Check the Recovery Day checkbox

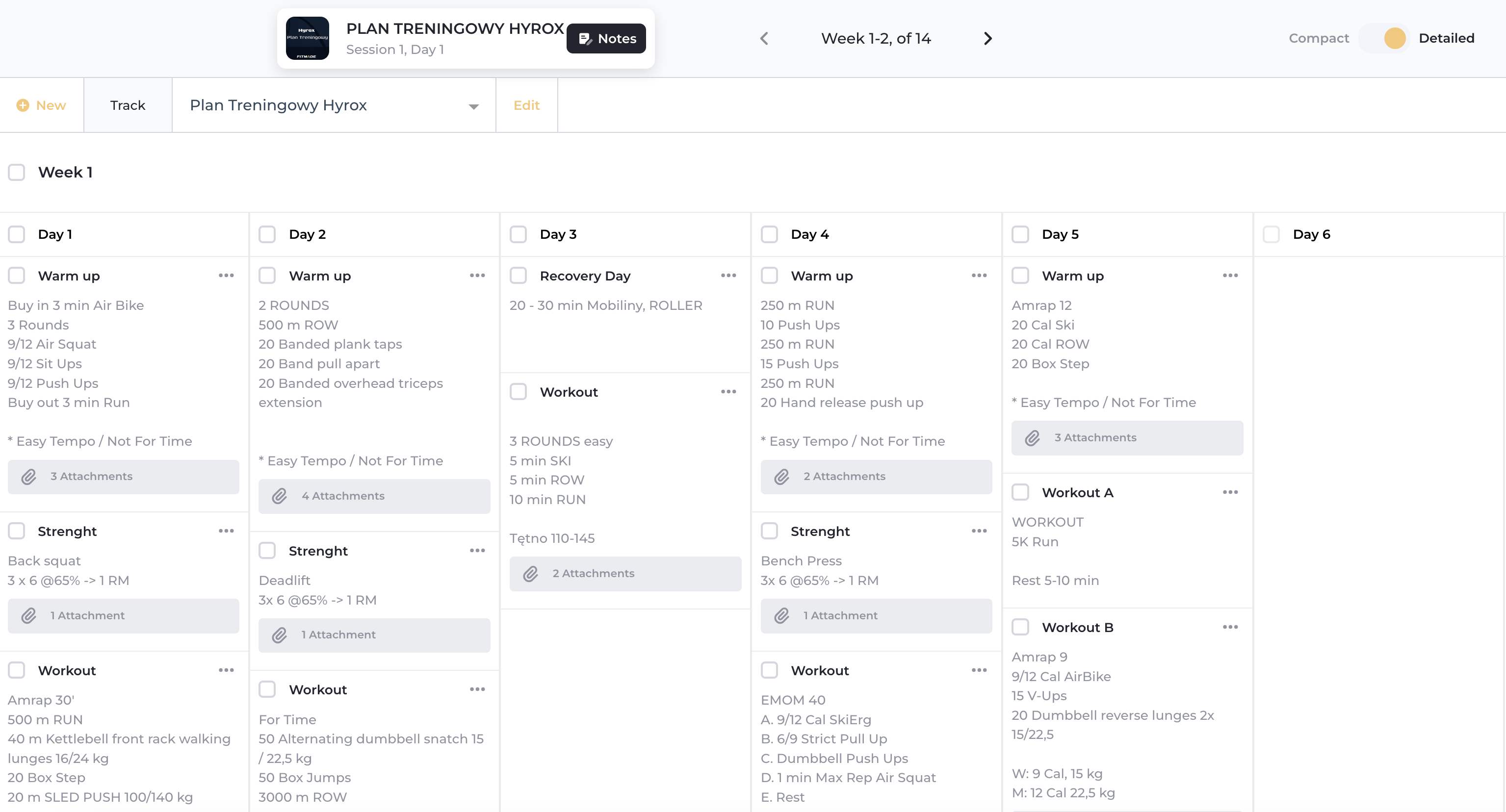518,276
